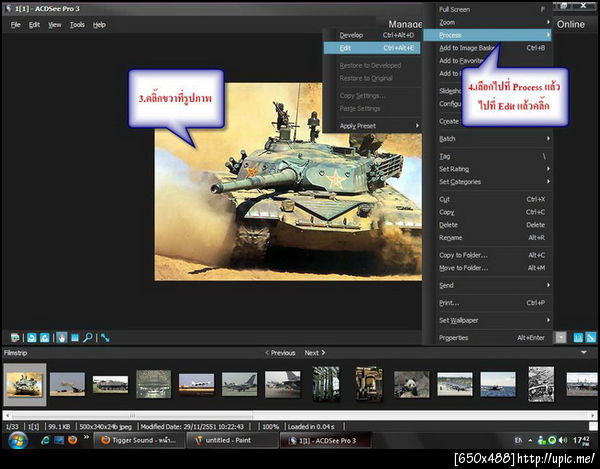Click the Add to Image Basket toolbar icon

pos(15,338)
